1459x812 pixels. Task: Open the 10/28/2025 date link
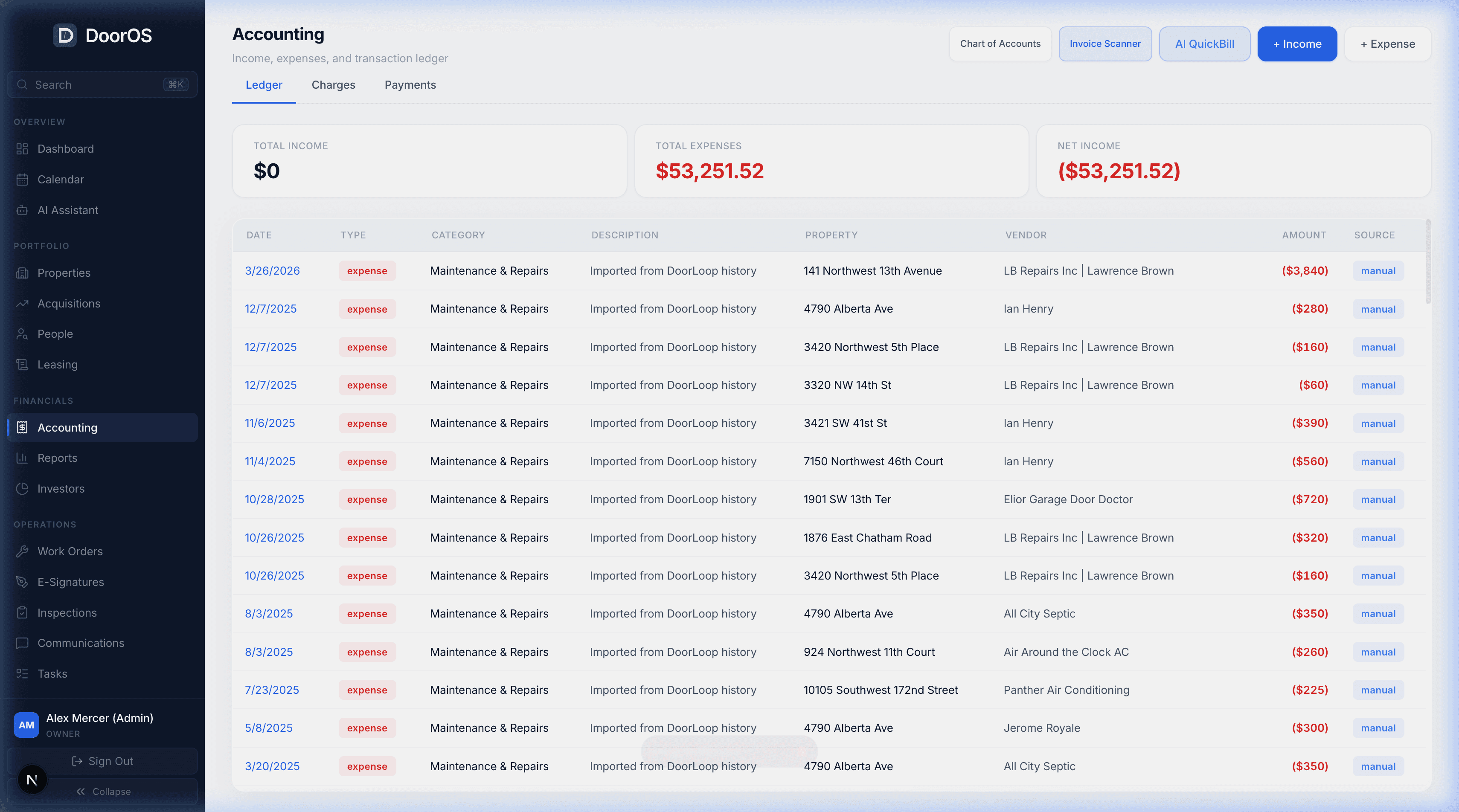point(274,499)
